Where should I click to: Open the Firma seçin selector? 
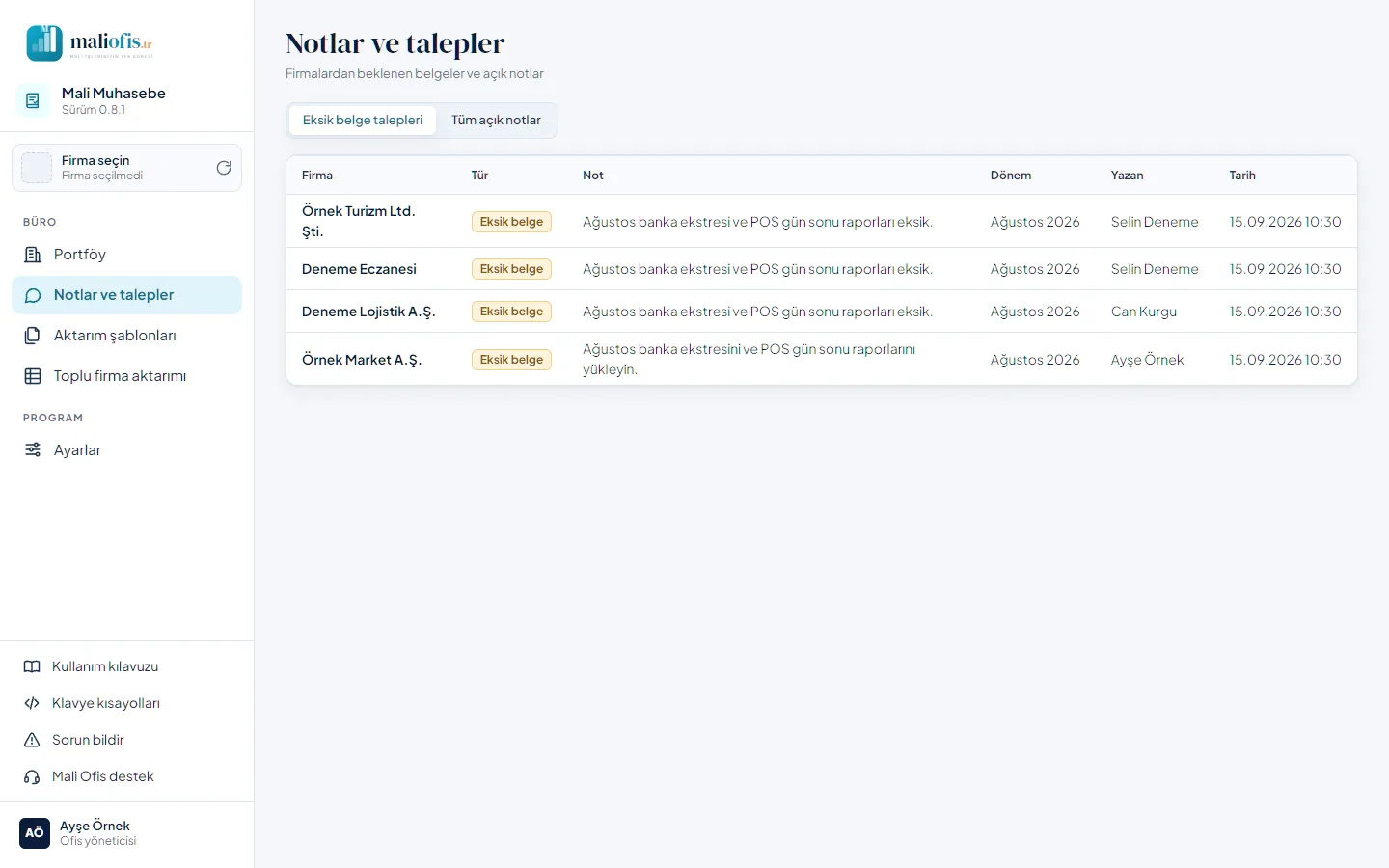(126, 168)
